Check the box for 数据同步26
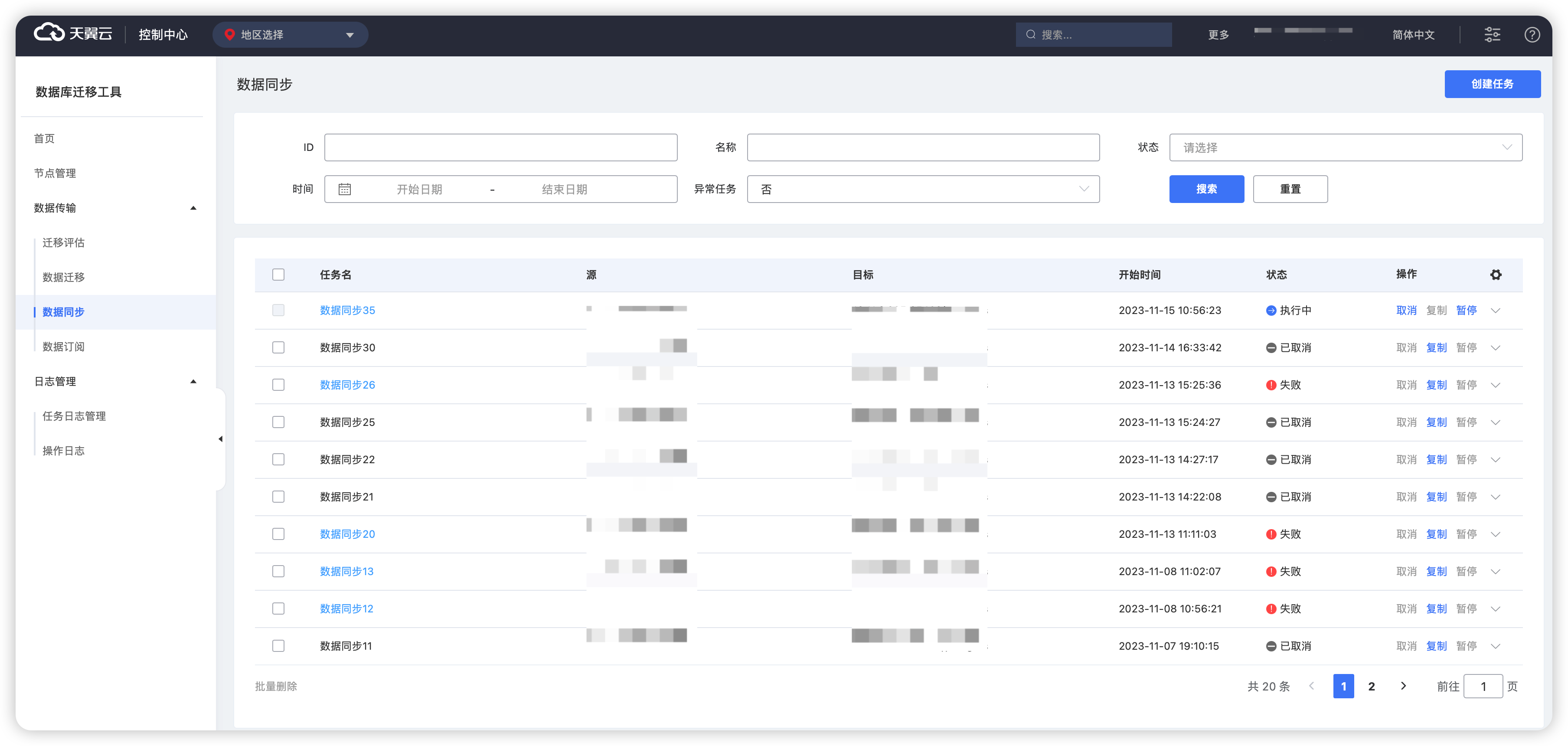This screenshot has width=1568, height=746. pos(278,385)
